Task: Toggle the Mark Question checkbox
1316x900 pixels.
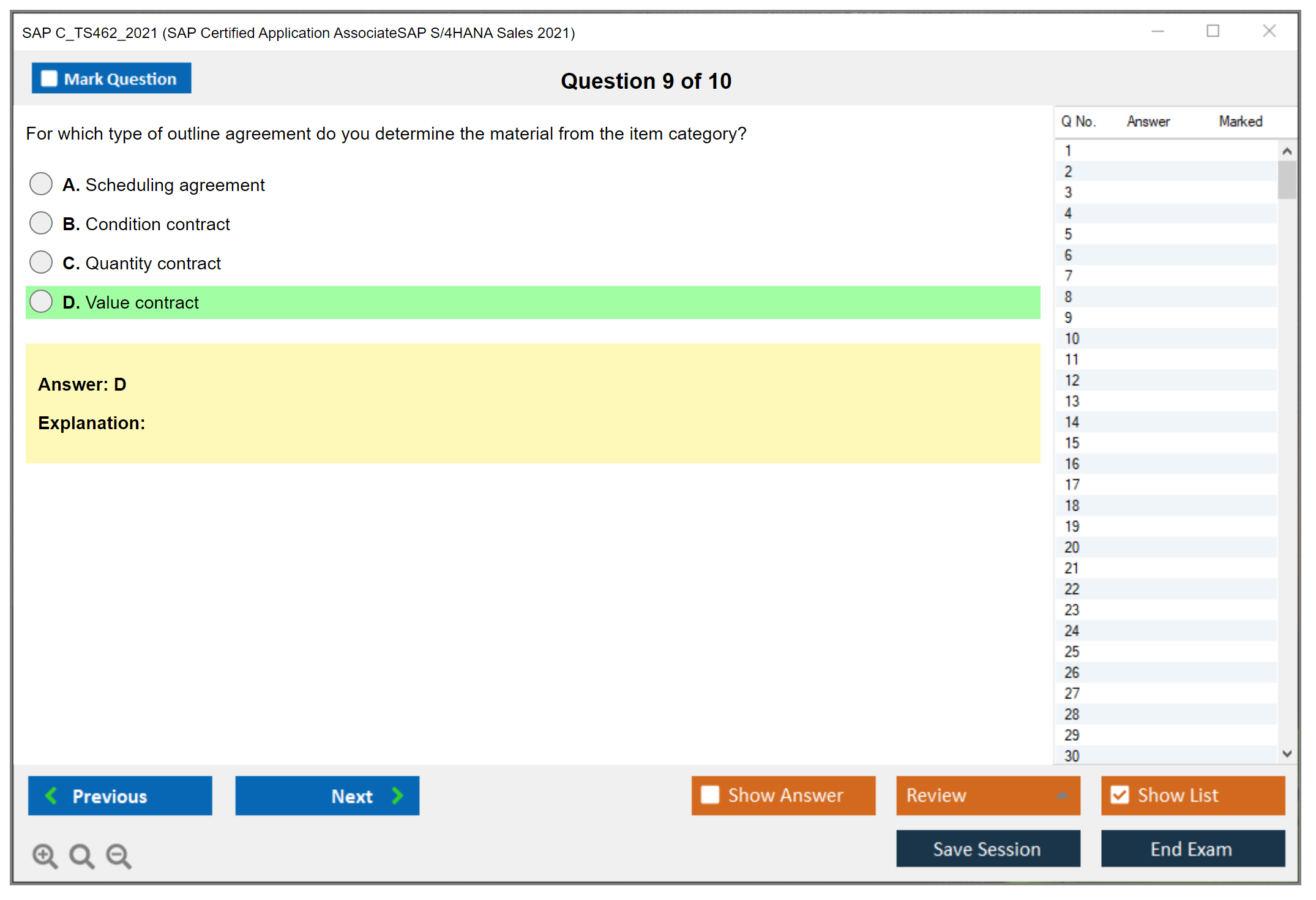Action: (x=50, y=79)
